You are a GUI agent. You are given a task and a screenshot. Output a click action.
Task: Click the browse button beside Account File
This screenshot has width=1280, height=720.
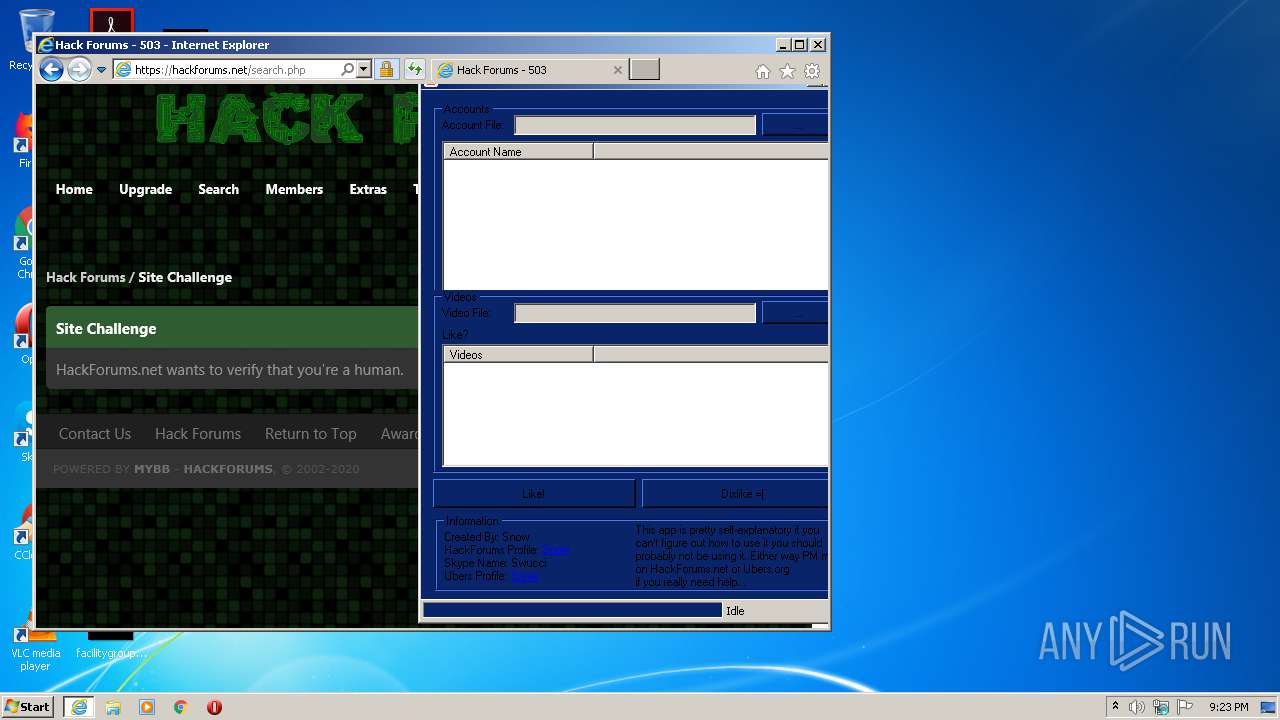click(x=795, y=124)
